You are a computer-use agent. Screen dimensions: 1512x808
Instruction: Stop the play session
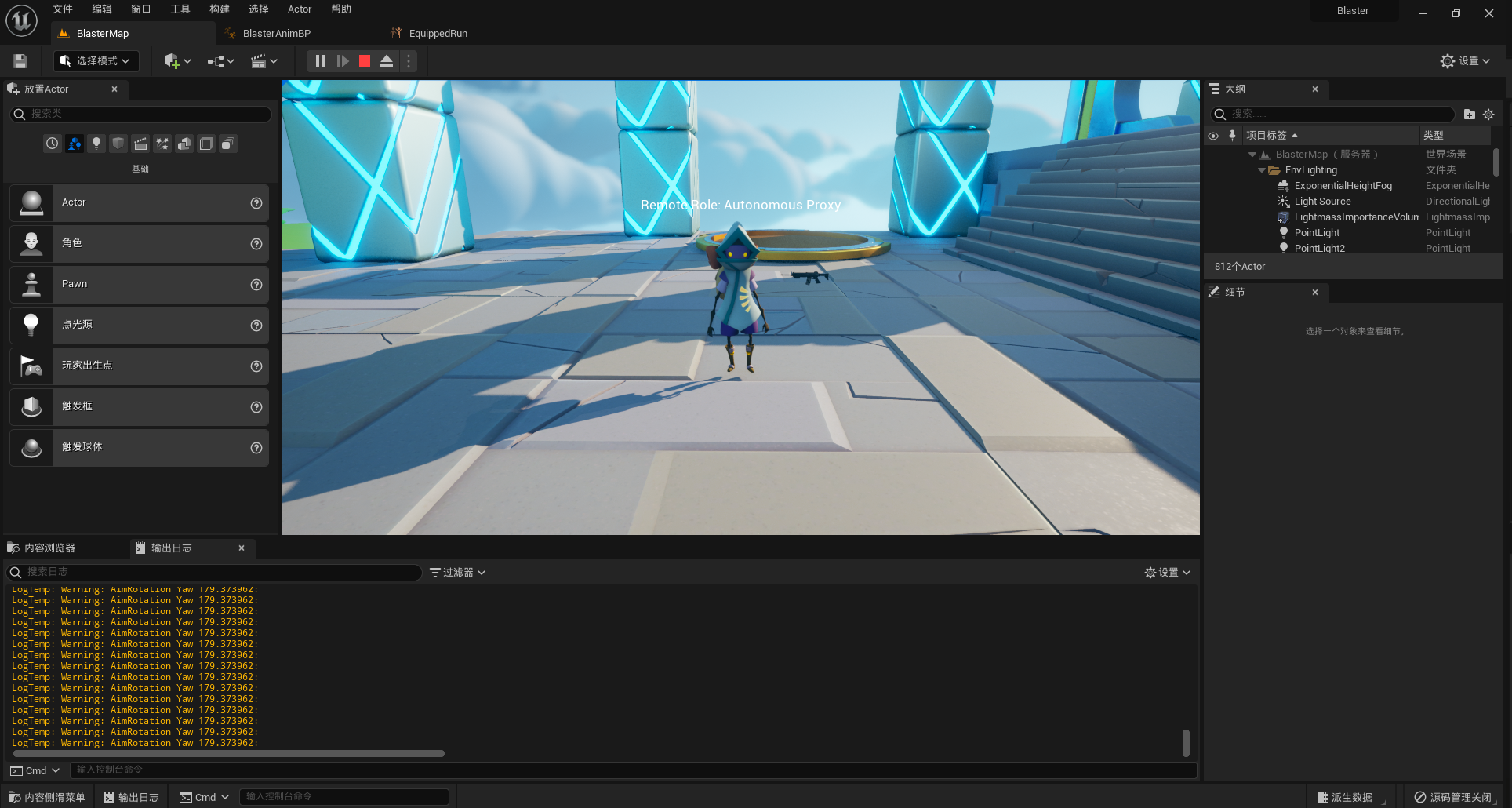point(365,61)
